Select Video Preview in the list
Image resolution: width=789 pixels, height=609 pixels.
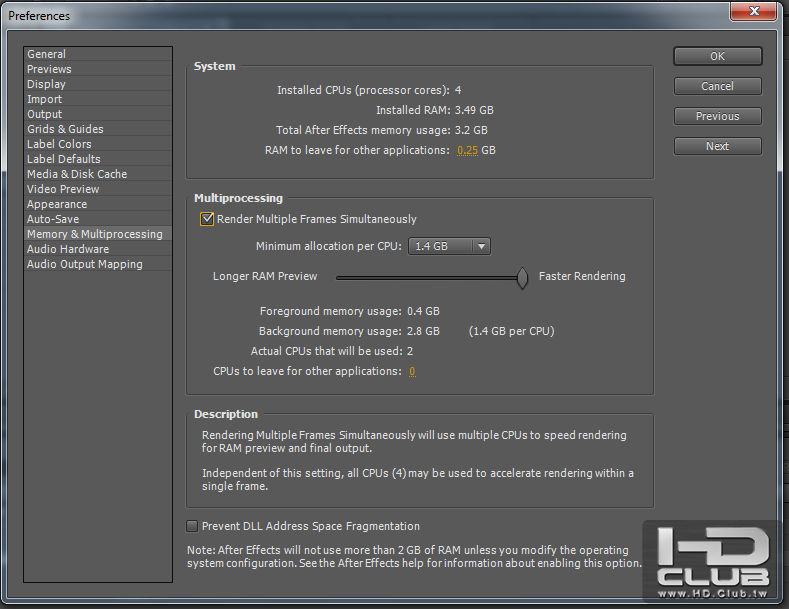[x=98, y=189]
